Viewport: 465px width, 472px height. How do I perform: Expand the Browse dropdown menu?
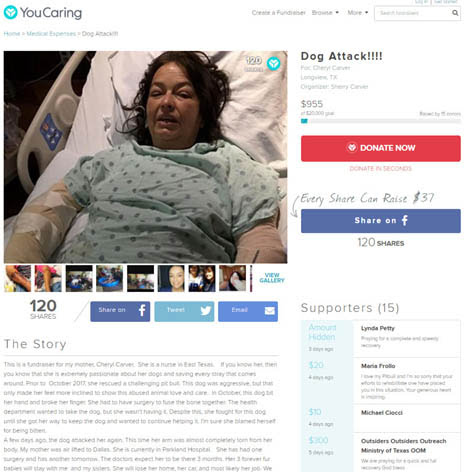(x=325, y=13)
